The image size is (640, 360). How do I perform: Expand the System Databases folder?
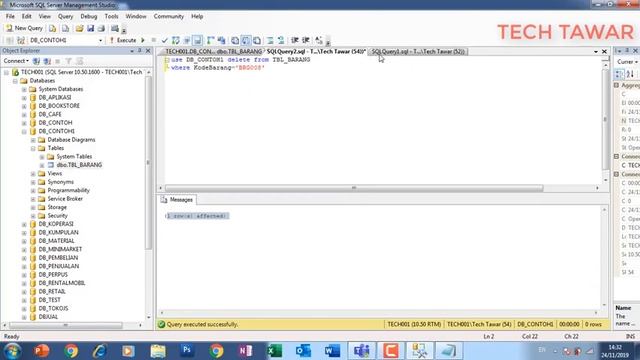tap(24, 89)
